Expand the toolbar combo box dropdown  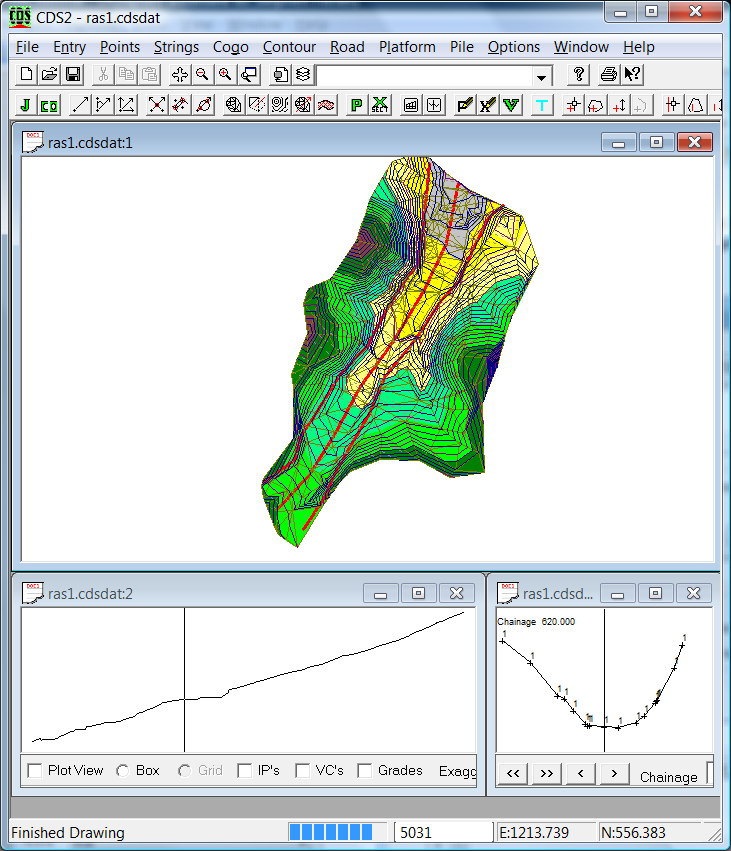tap(542, 76)
